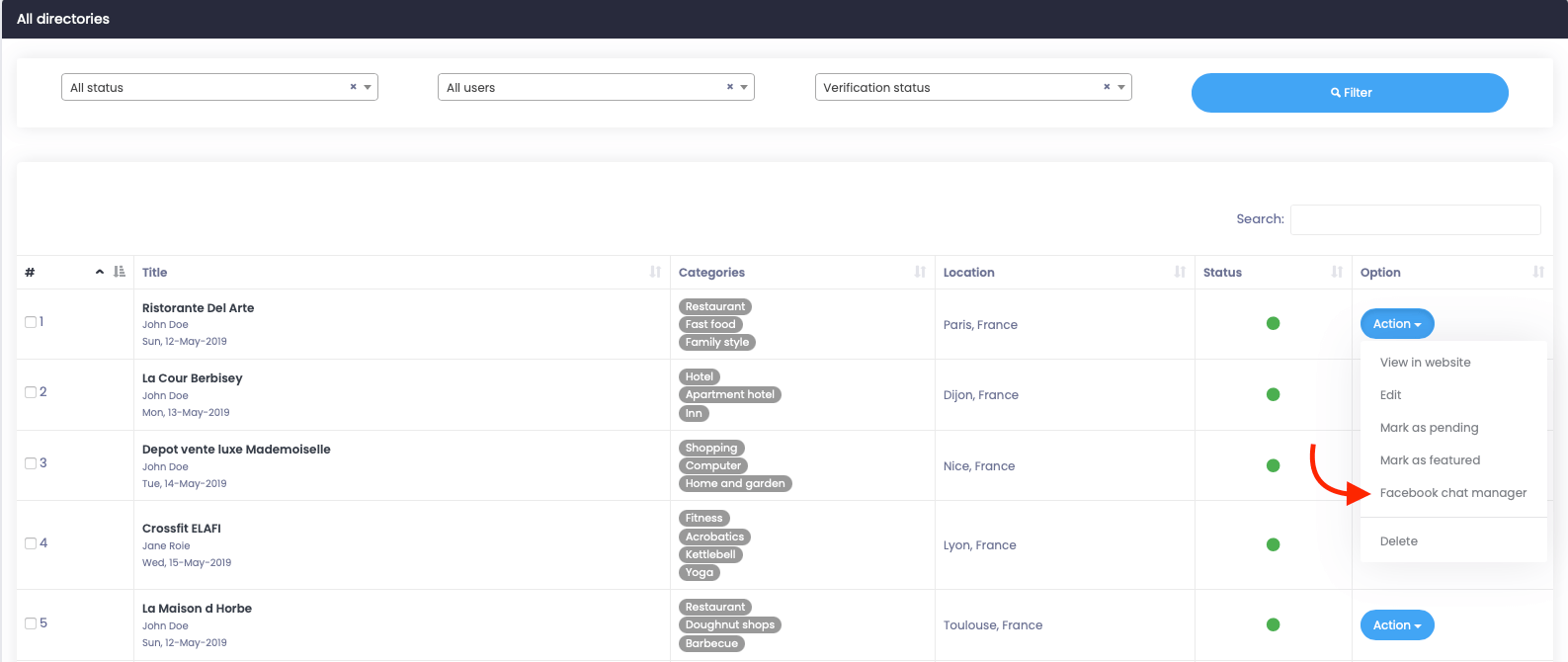Sort by the Title column icon
This screenshot has height=662, width=1568.
click(x=655, y=272)
